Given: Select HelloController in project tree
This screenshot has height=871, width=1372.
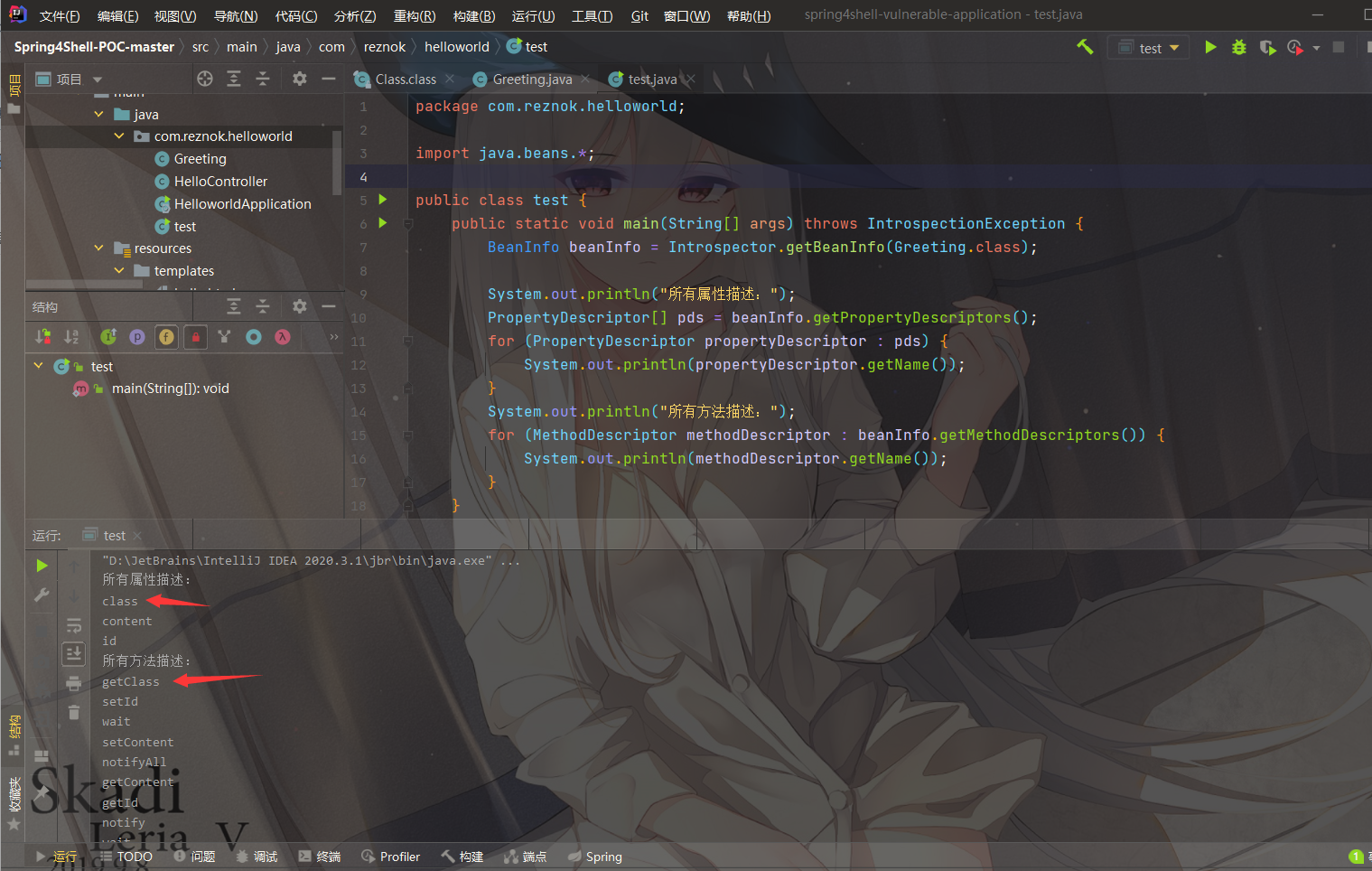Looking at the screenshot, I should (220, 182).
